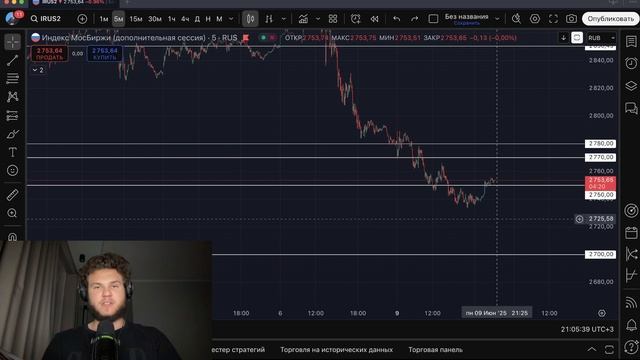Click the blue Купить buy button
The height and width of the screenshot is (360, 640).
pos(105,54)
